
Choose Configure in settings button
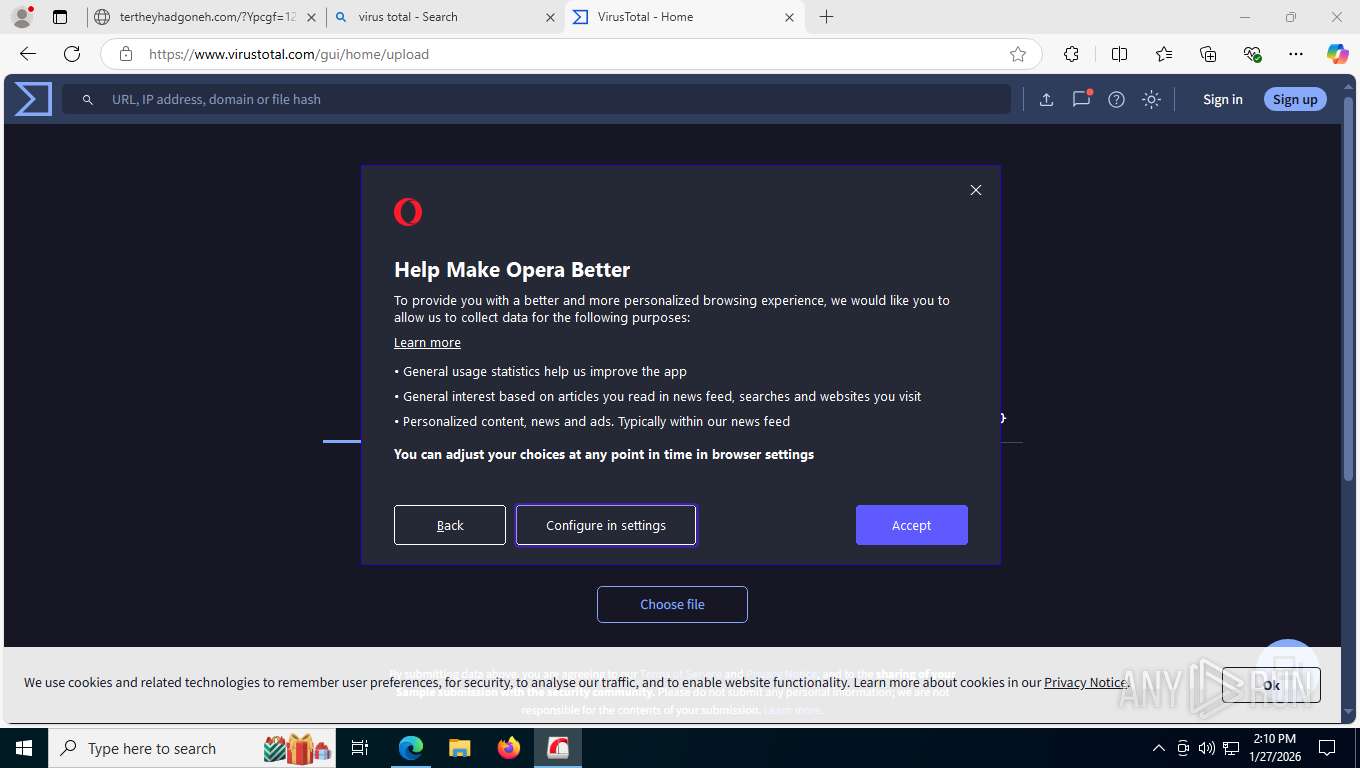tap(606, 525)
